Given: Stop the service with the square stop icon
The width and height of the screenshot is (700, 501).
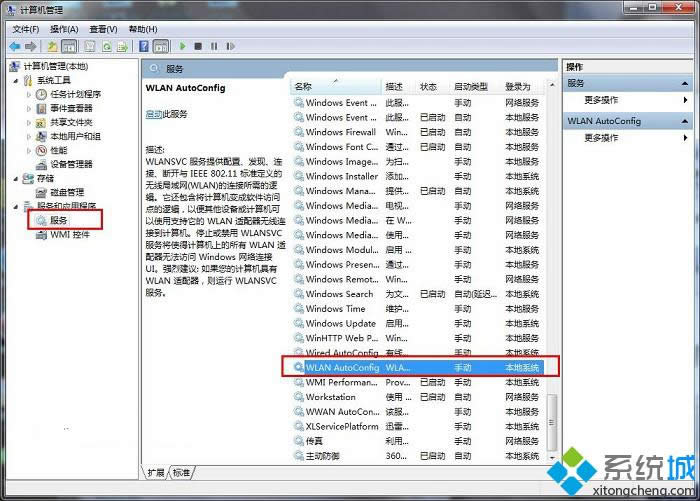Looking at the screenshot, I should pos(198,46).
